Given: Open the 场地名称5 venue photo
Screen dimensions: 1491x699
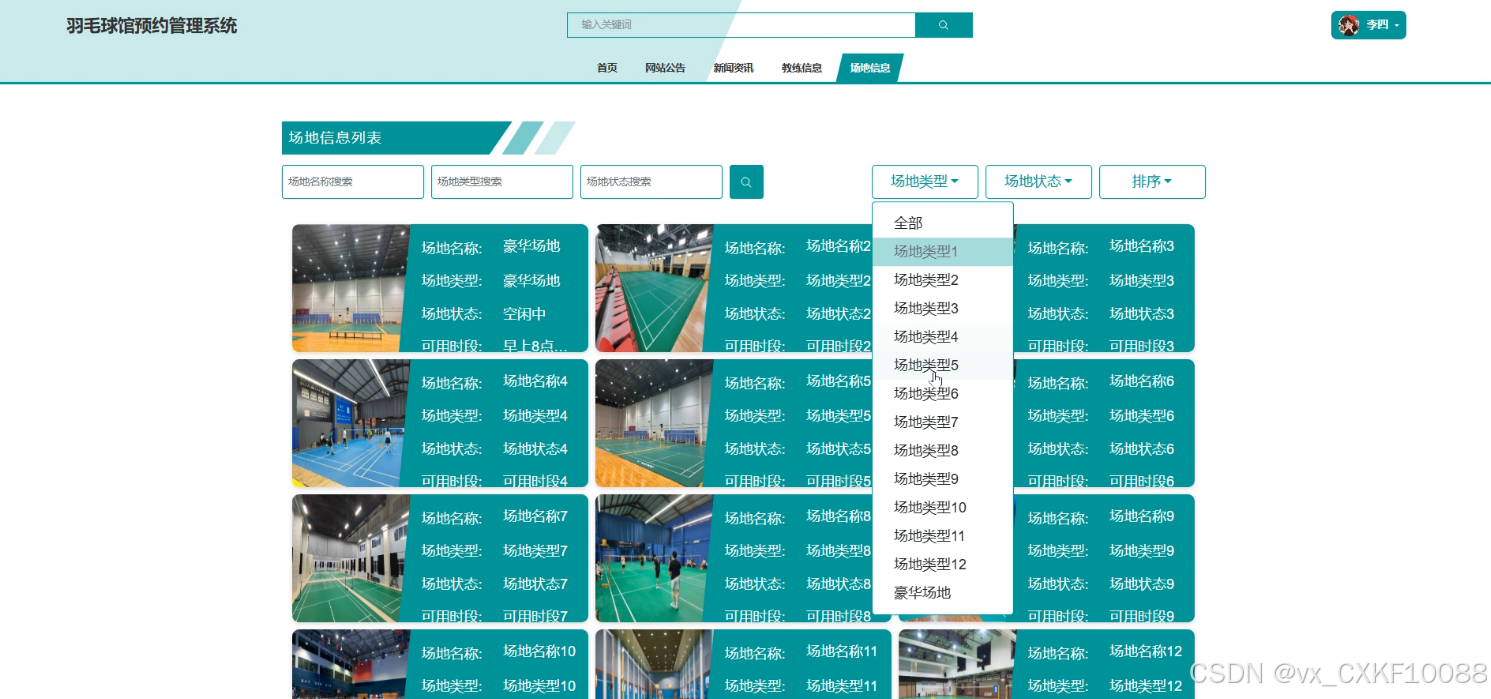Looking at the screenshot, I should (x=654, y=423).
